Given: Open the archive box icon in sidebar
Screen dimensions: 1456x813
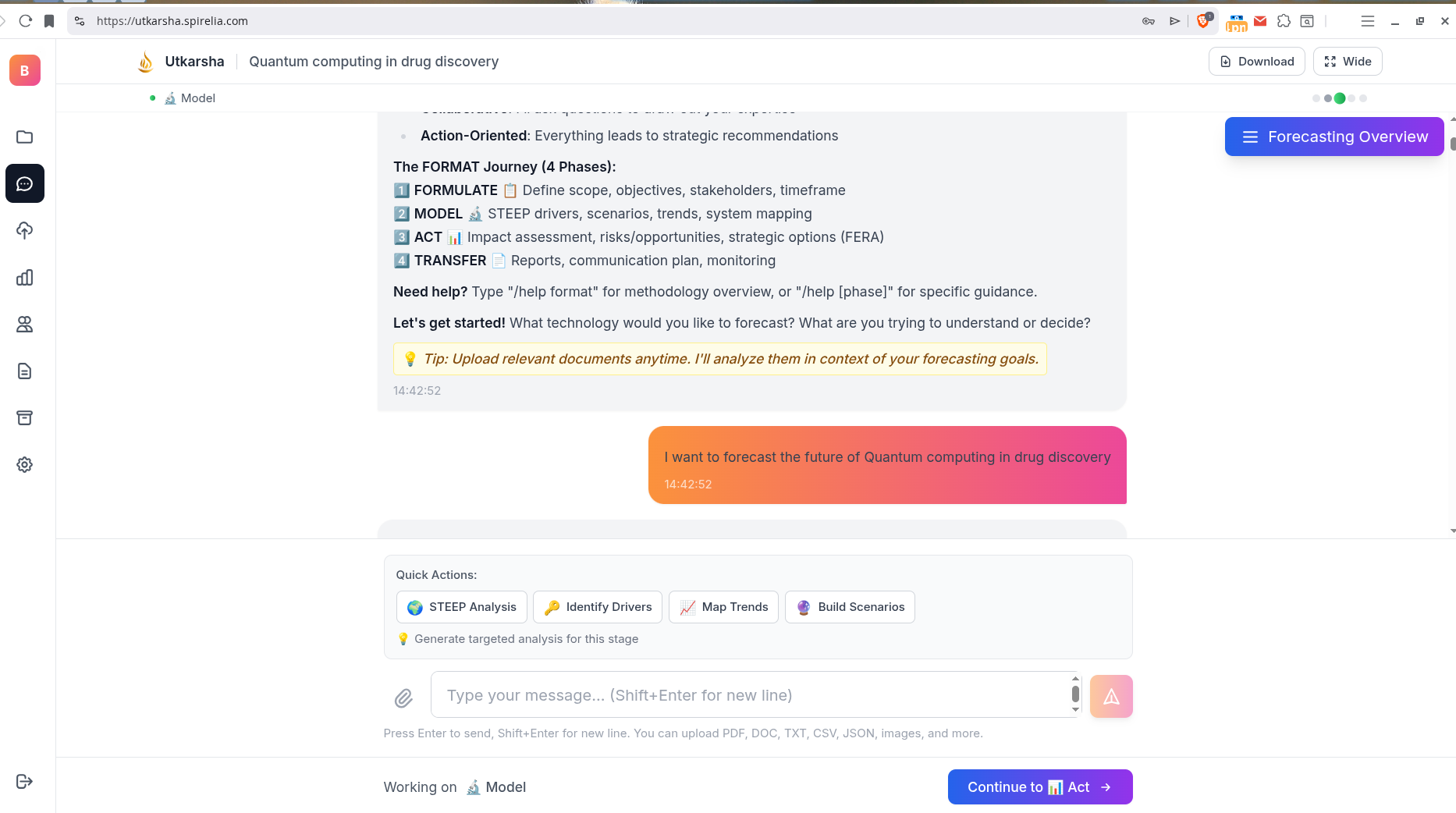Looking at the screenshot, I should pos(24,418).
